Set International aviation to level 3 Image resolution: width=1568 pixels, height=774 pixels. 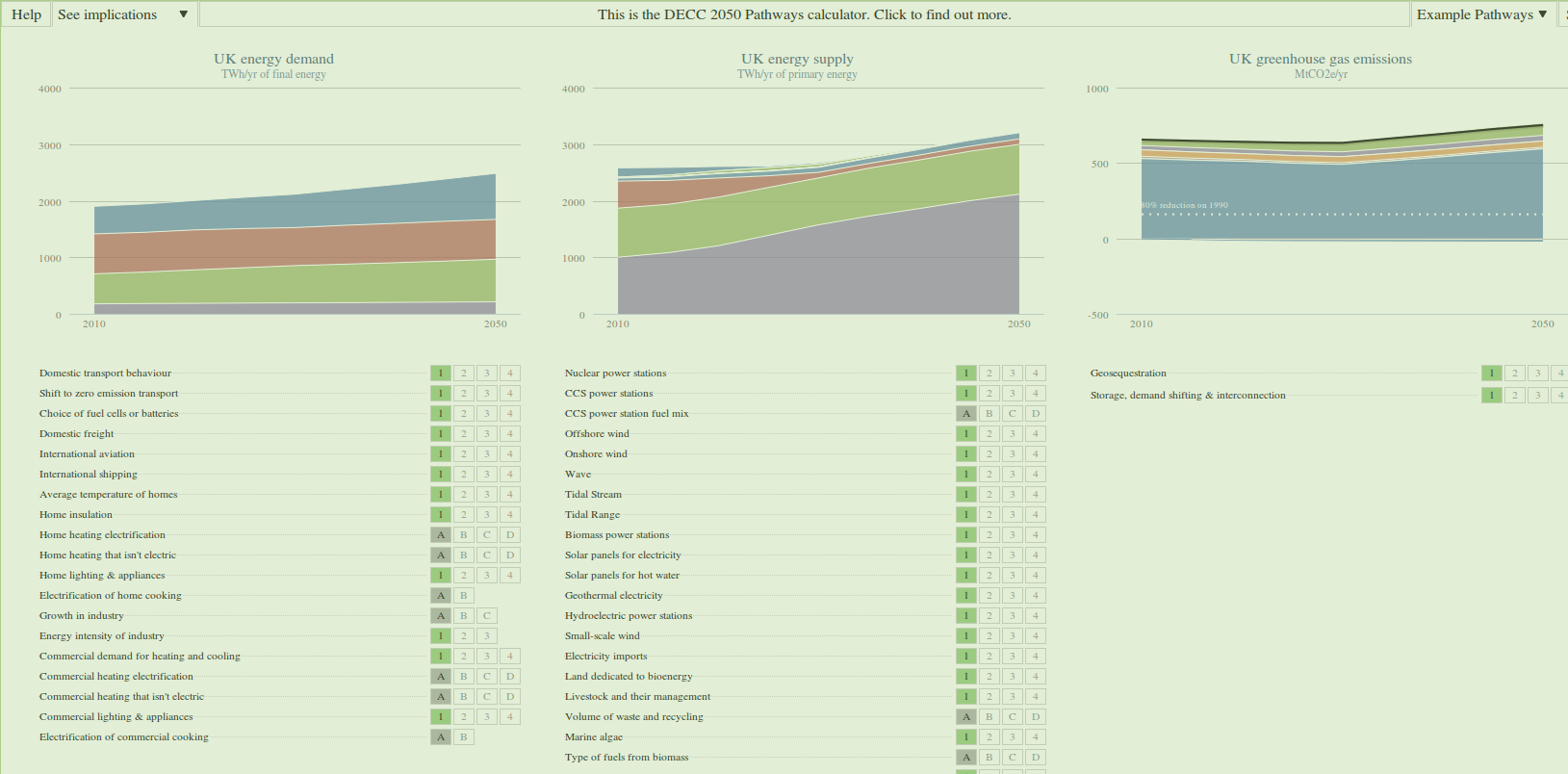[x=487, y=454]
